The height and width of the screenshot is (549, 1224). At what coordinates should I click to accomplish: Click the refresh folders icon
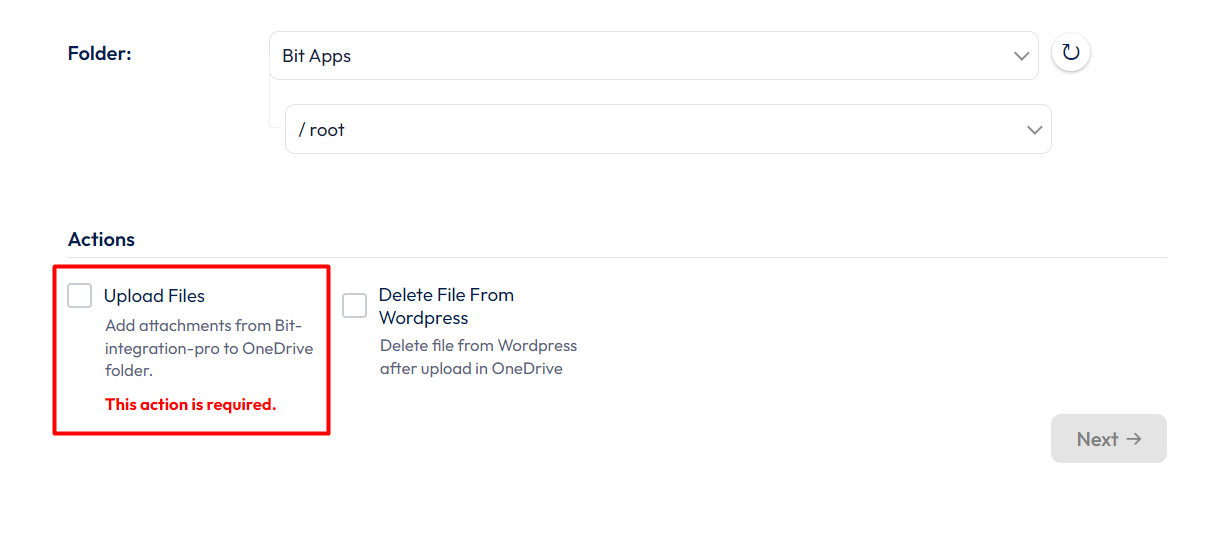(x=1071, y=53)
